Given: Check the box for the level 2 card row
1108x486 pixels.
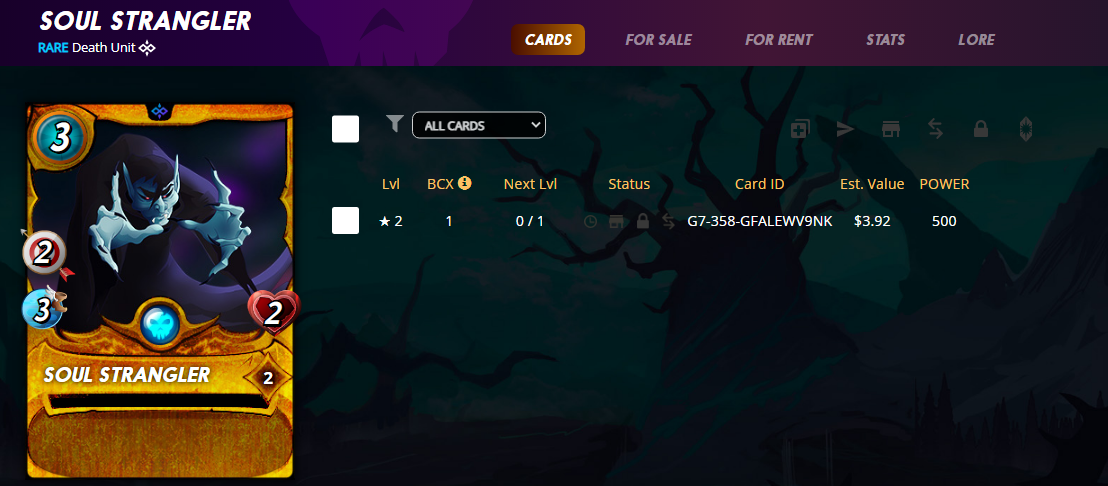Looking at the screenshot, I should 346,220.
